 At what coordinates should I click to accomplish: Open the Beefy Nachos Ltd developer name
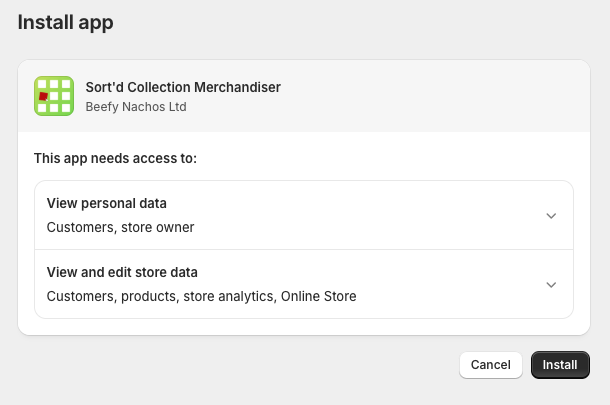[136, 107]
